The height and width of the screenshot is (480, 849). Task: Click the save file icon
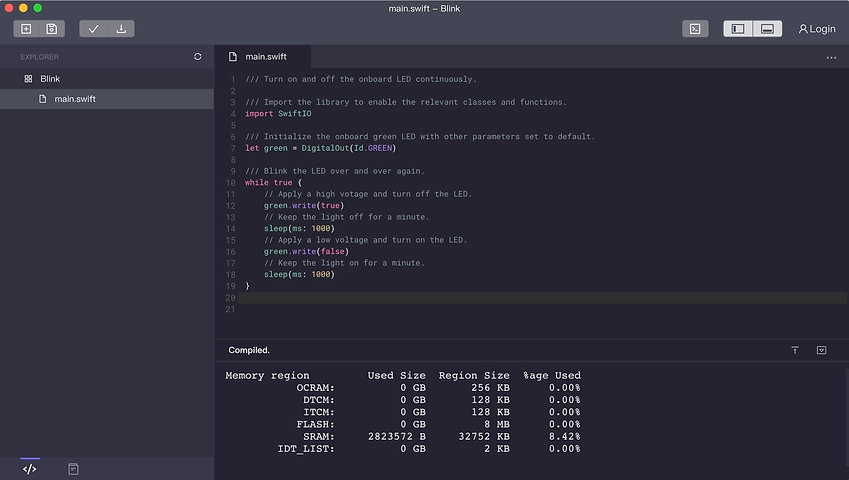(x=52, y=29)
